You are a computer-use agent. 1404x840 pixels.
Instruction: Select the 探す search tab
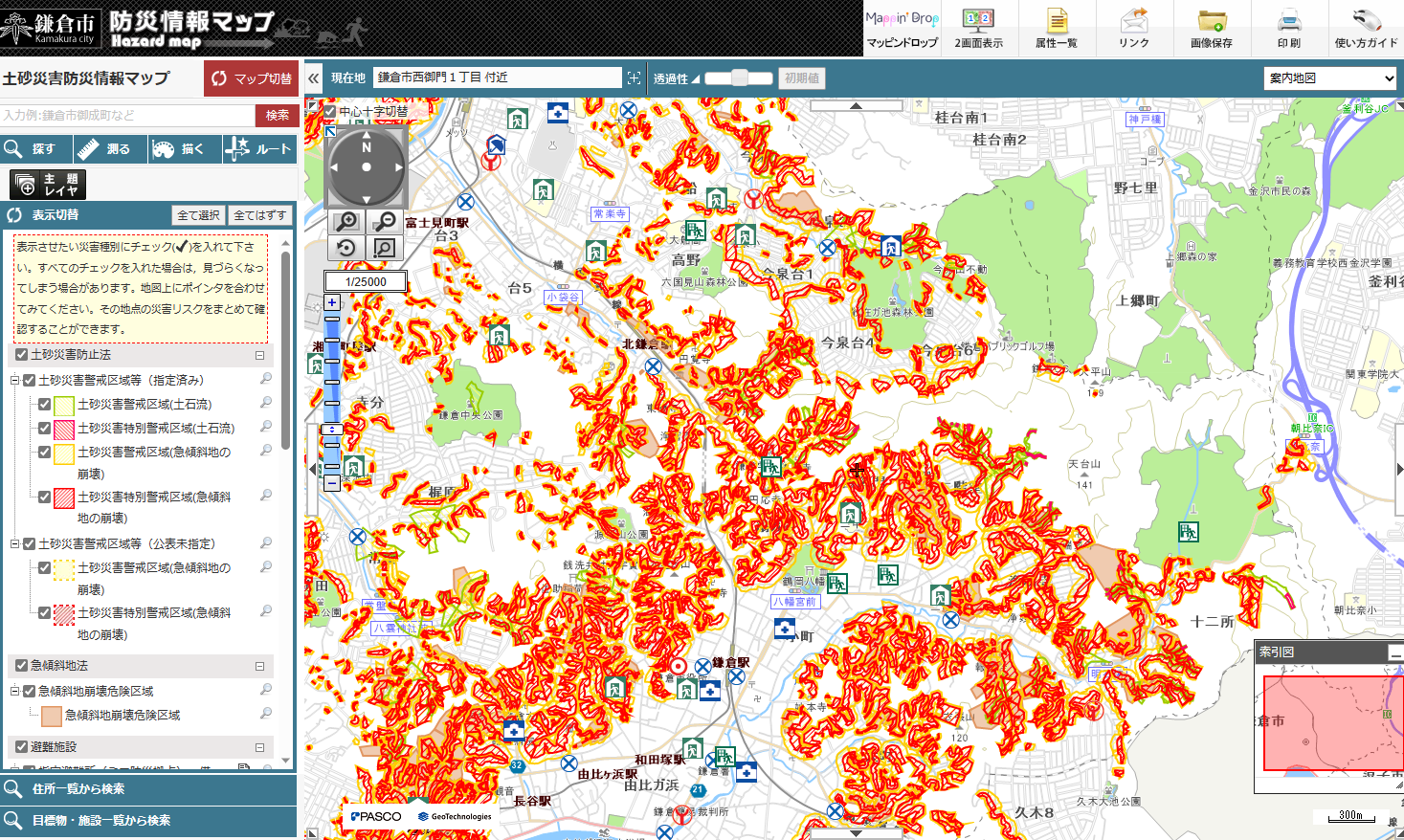pos(35,149)
